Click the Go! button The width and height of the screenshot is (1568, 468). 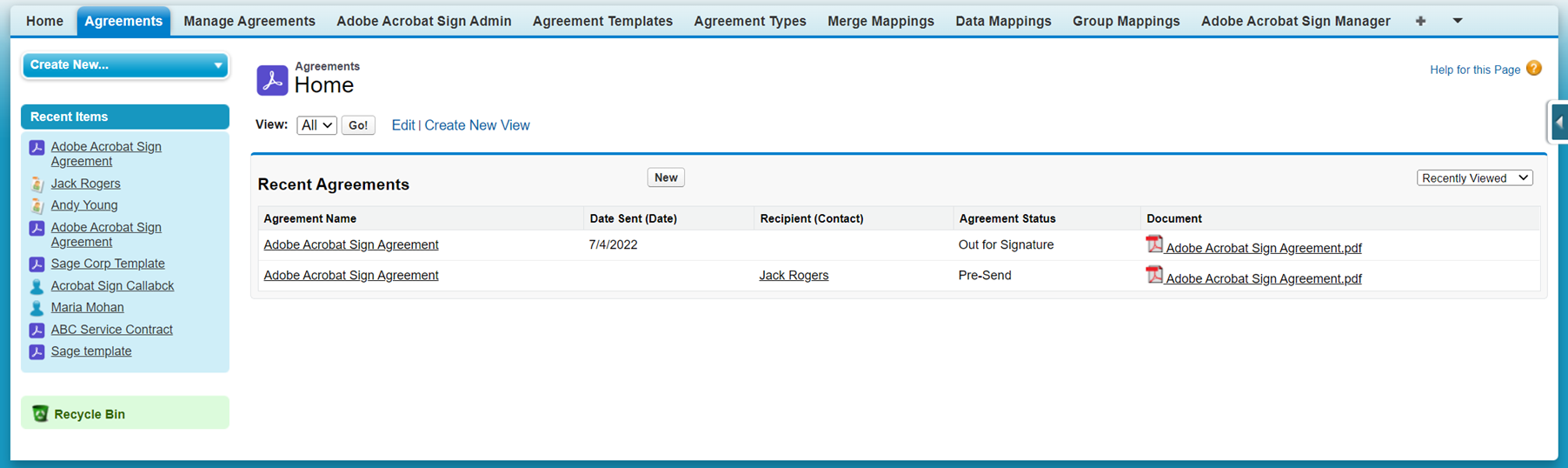click(x=358, y=125)
